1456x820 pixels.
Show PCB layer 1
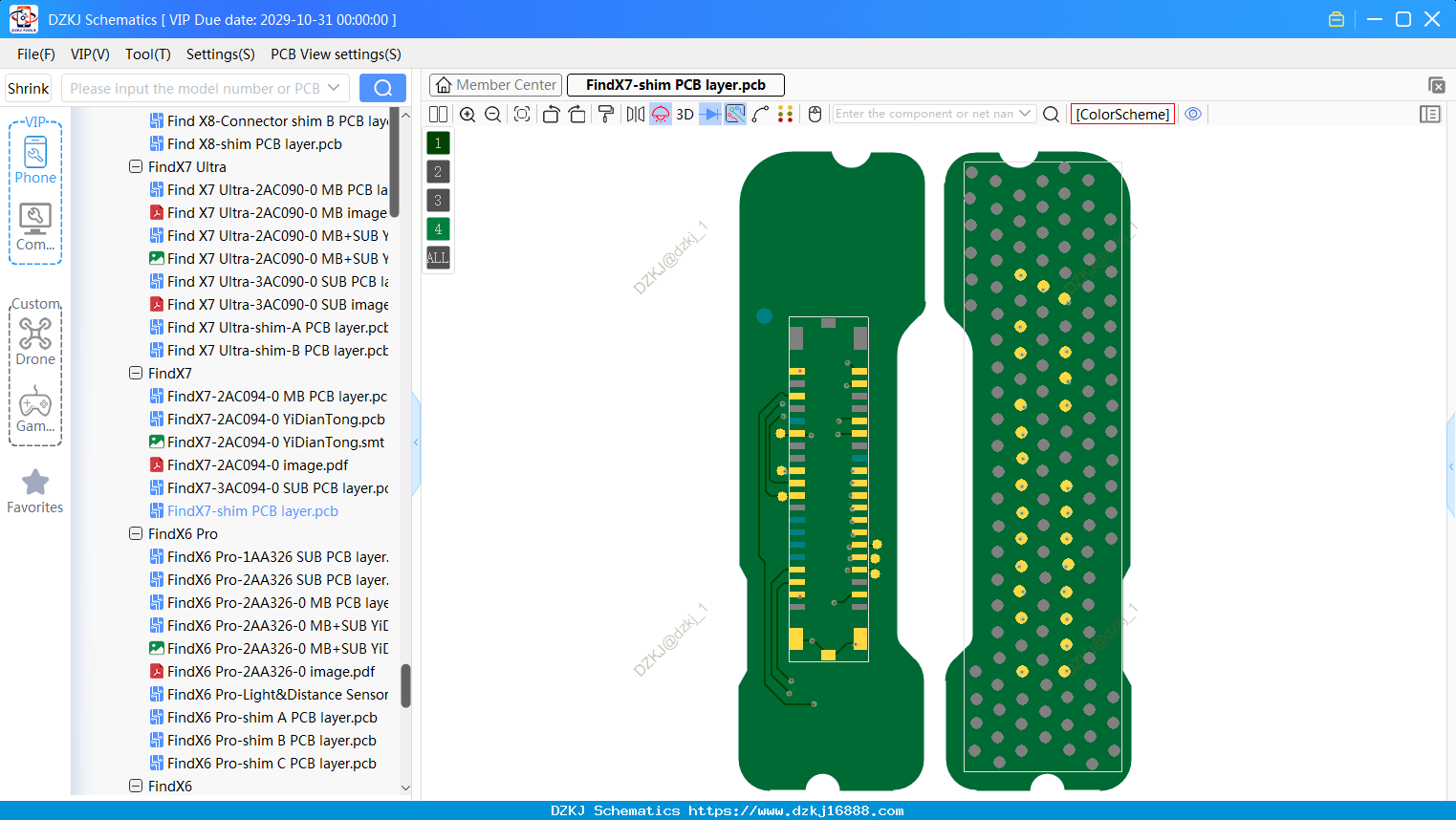(438, 143)
